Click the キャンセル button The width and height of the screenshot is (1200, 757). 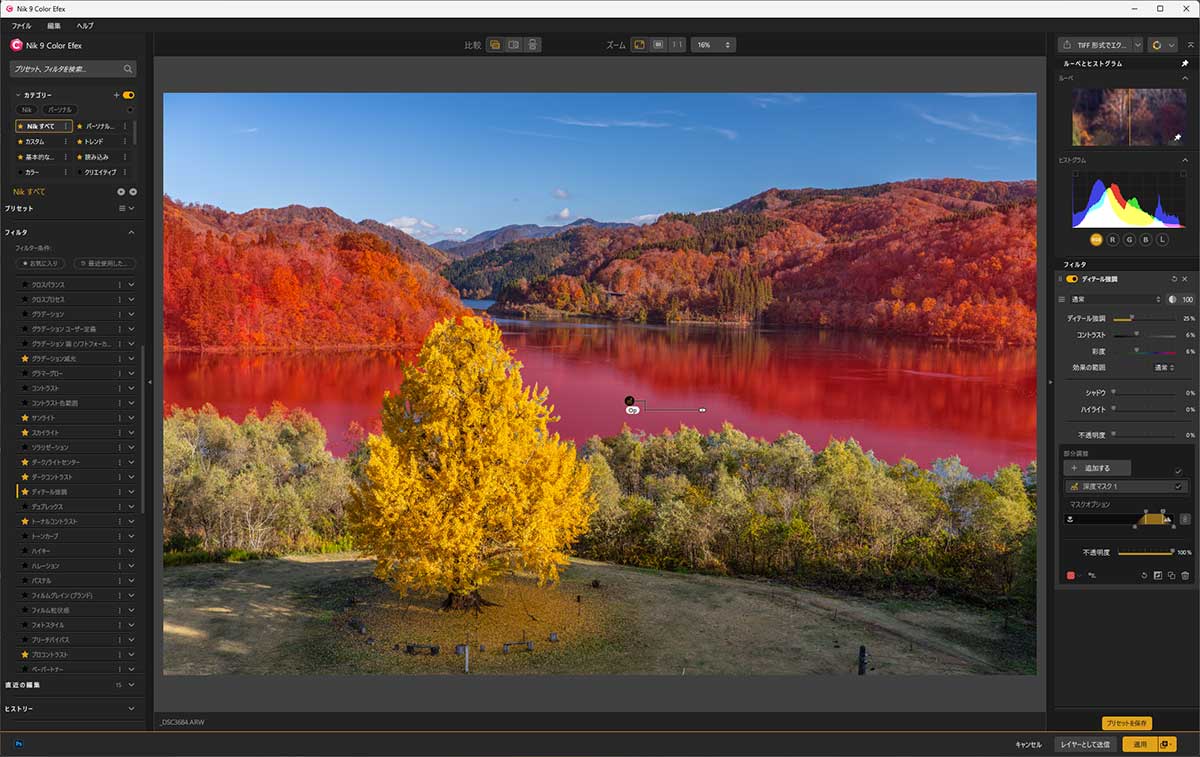click(1028, 744)
